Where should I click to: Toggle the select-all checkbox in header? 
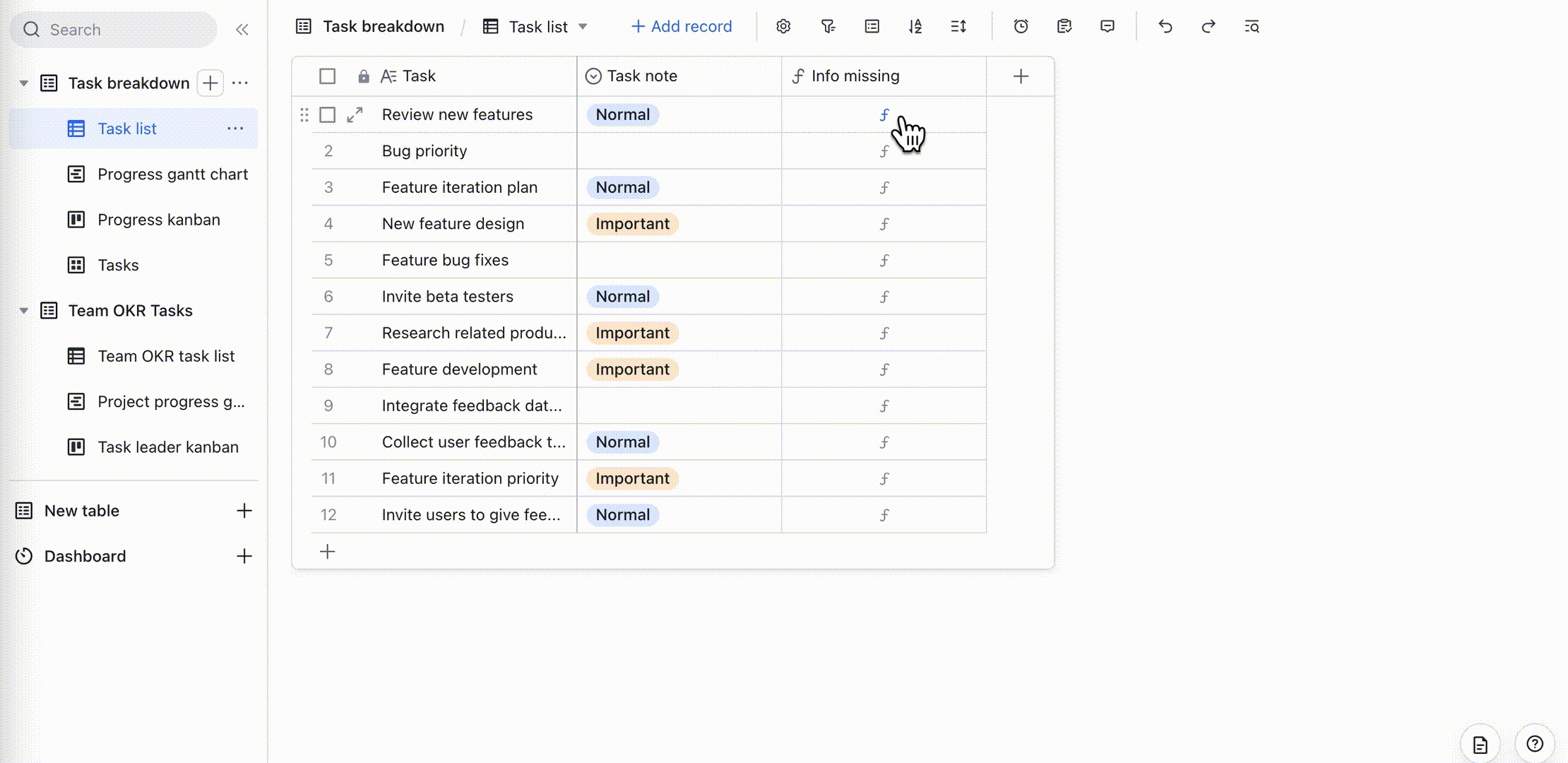[x=327, y=76]
